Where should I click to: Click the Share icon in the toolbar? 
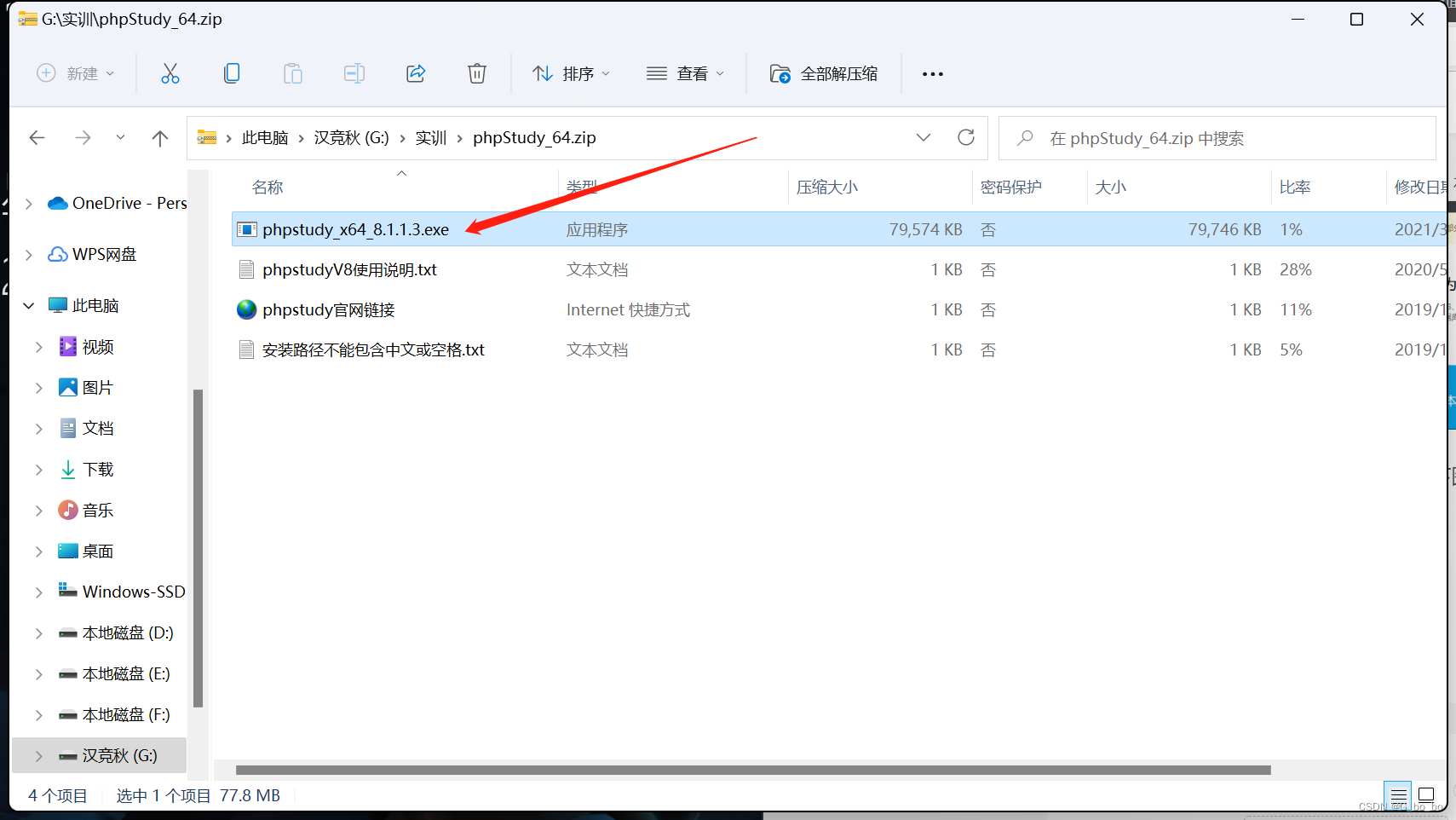point(416,73)
